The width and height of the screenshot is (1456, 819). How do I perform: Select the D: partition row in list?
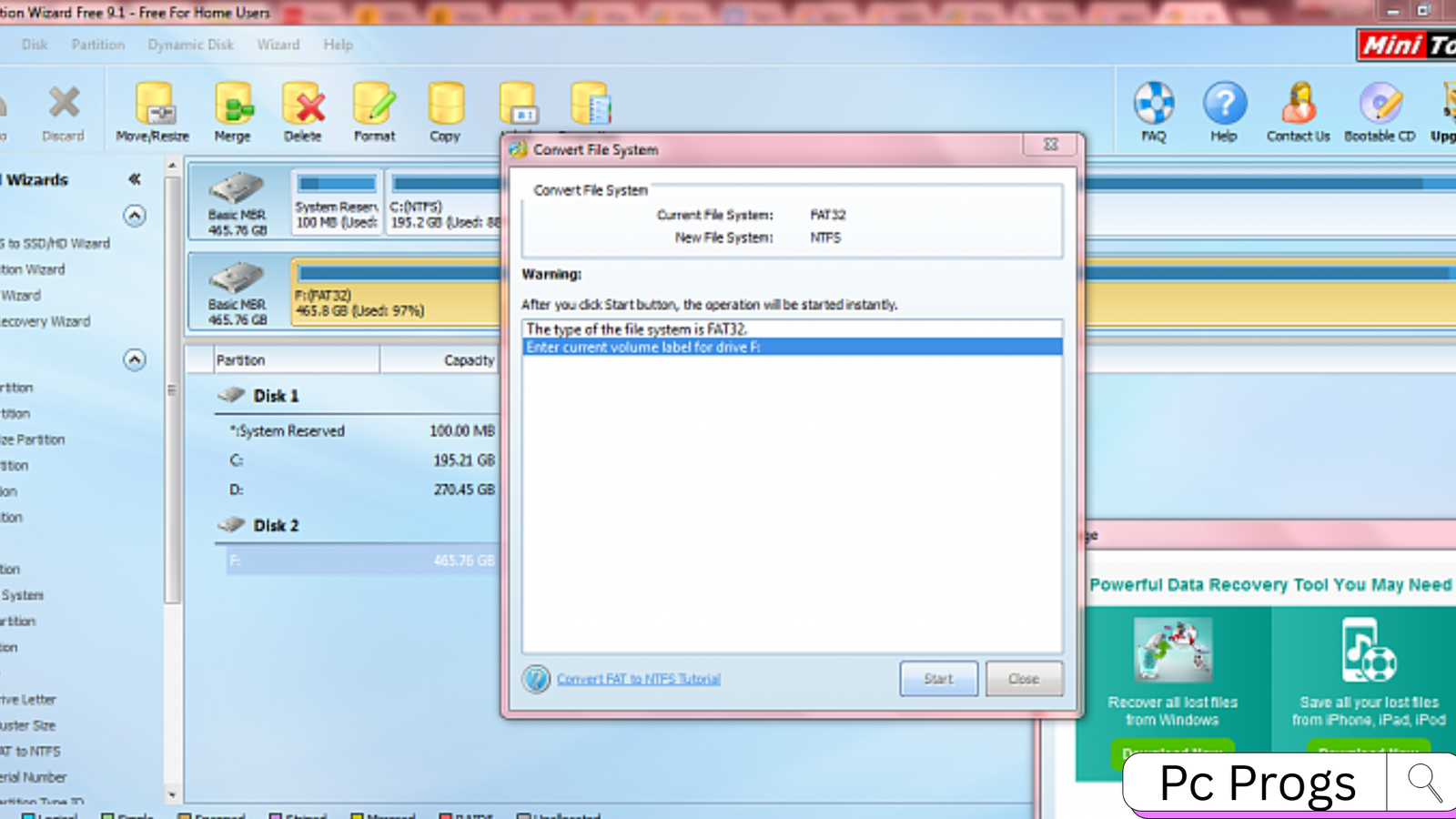click(359, 490)
